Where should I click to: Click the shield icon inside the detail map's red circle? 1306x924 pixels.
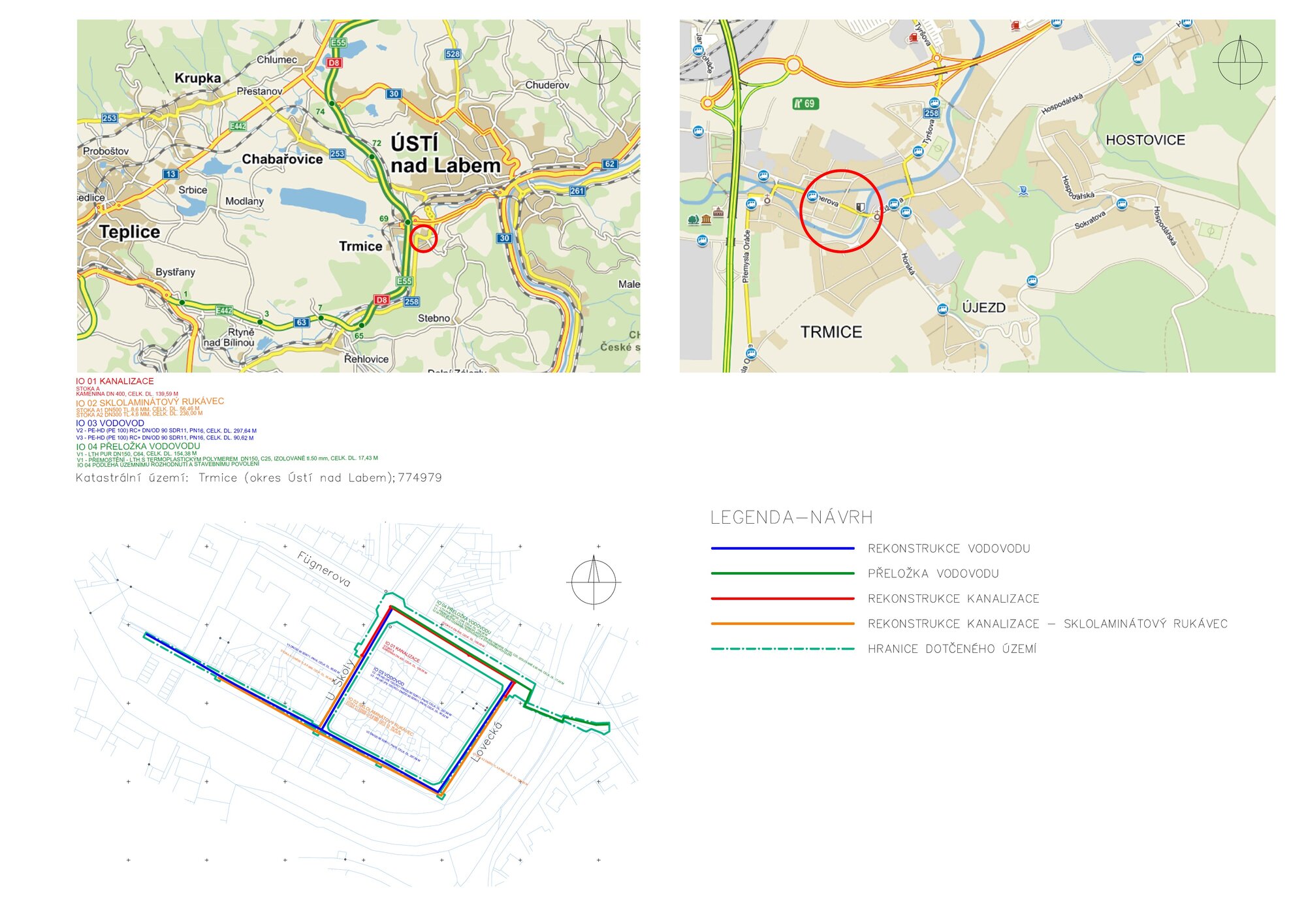pyautogui.click(x=861, y=207)
